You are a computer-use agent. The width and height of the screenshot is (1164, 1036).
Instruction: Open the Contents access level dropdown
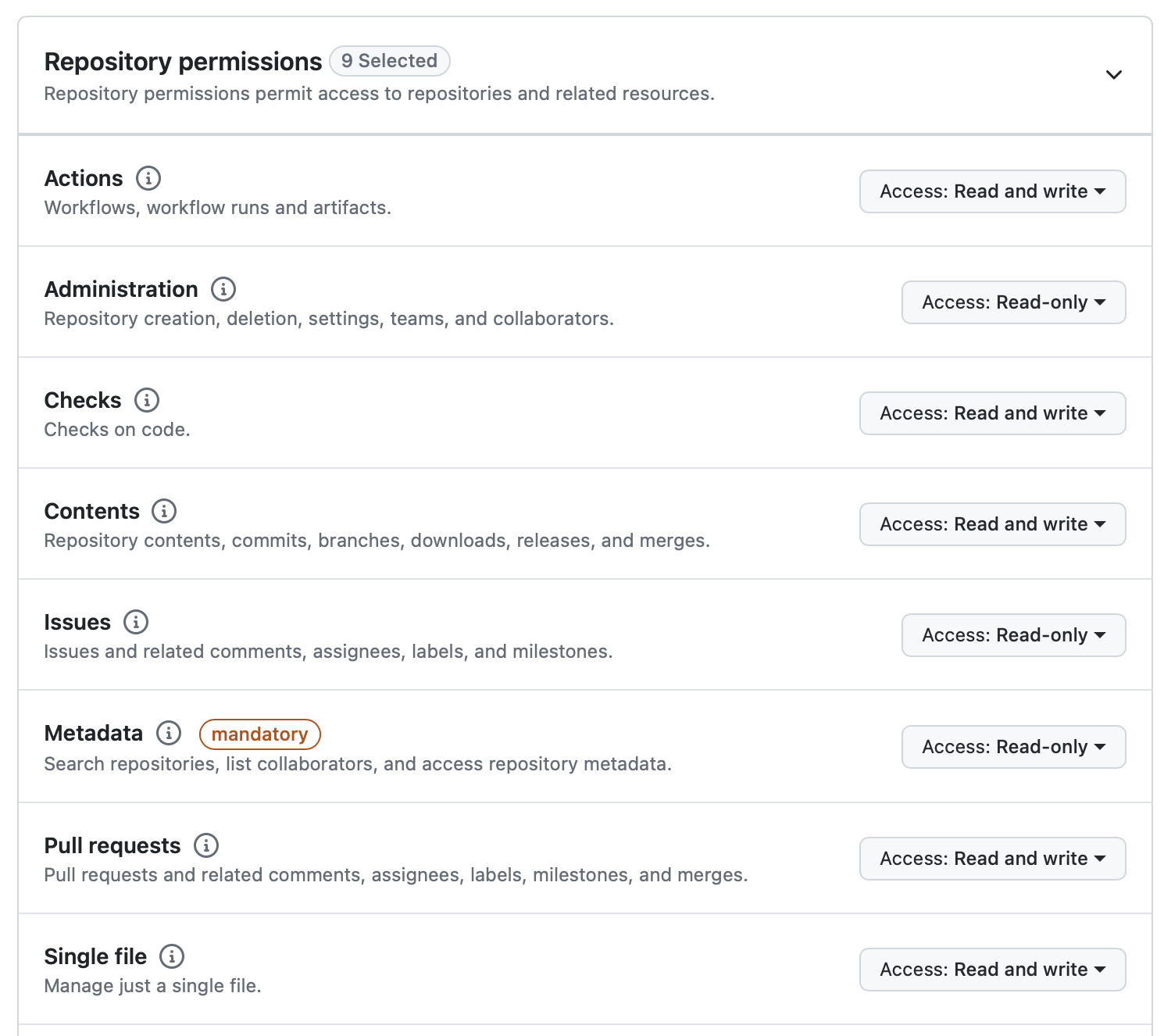tap(992, 524)
